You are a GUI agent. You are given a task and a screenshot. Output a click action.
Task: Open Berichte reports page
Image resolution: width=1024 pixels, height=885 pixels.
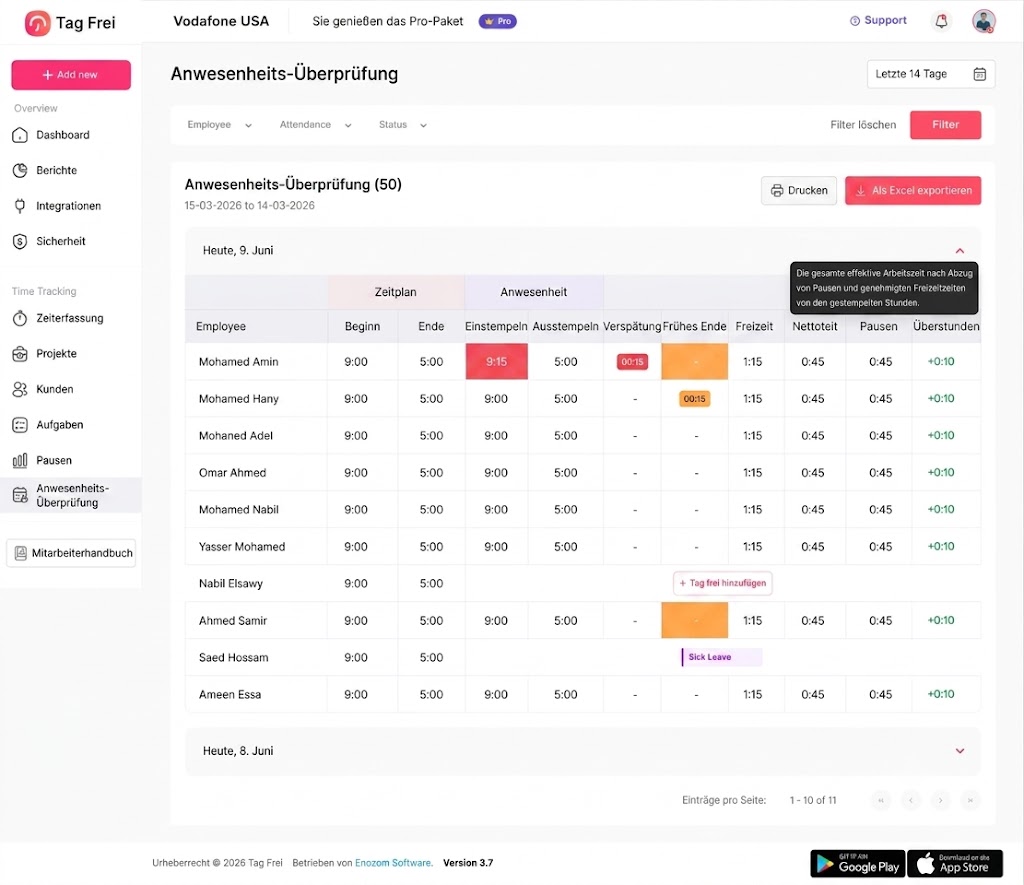click(56, 170)
